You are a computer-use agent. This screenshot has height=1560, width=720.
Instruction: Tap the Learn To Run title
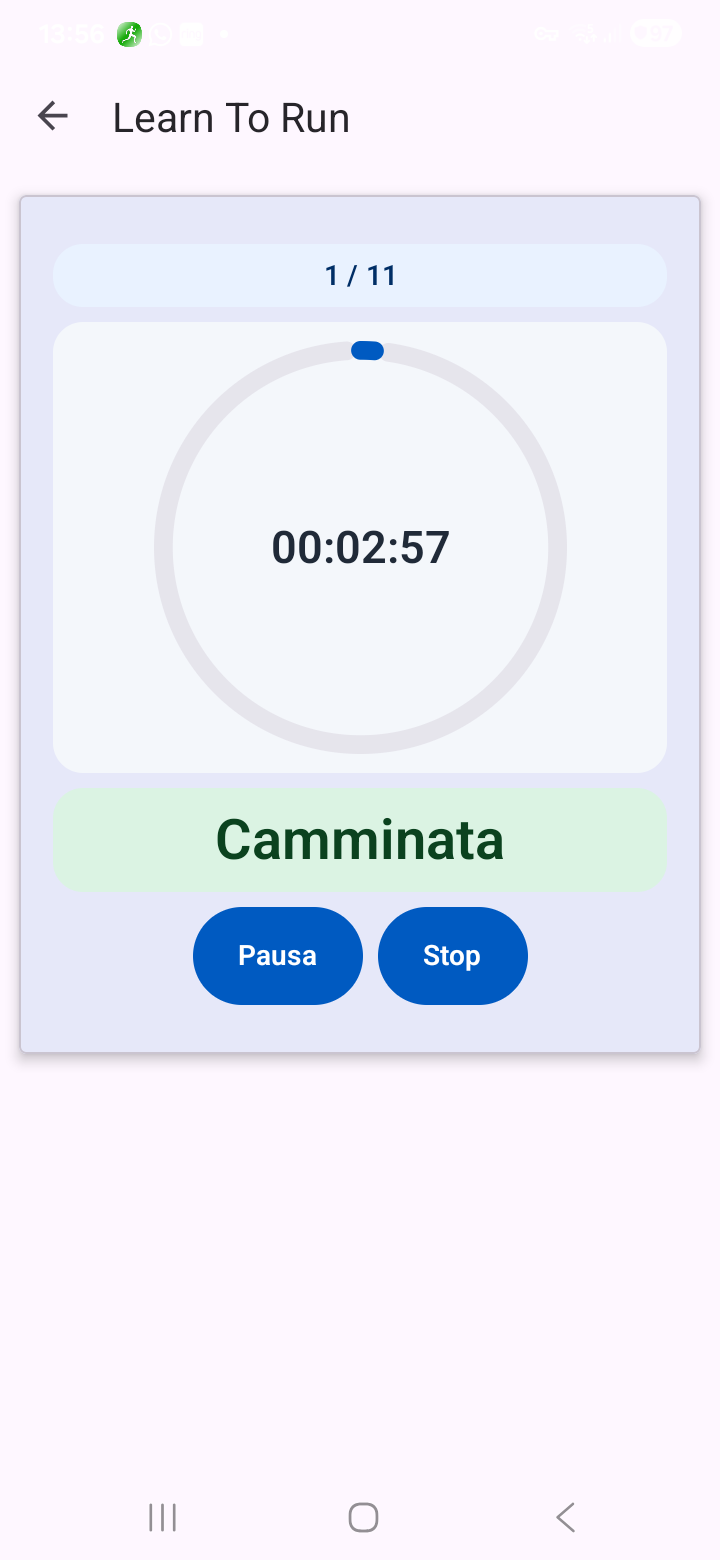[231, 118]
